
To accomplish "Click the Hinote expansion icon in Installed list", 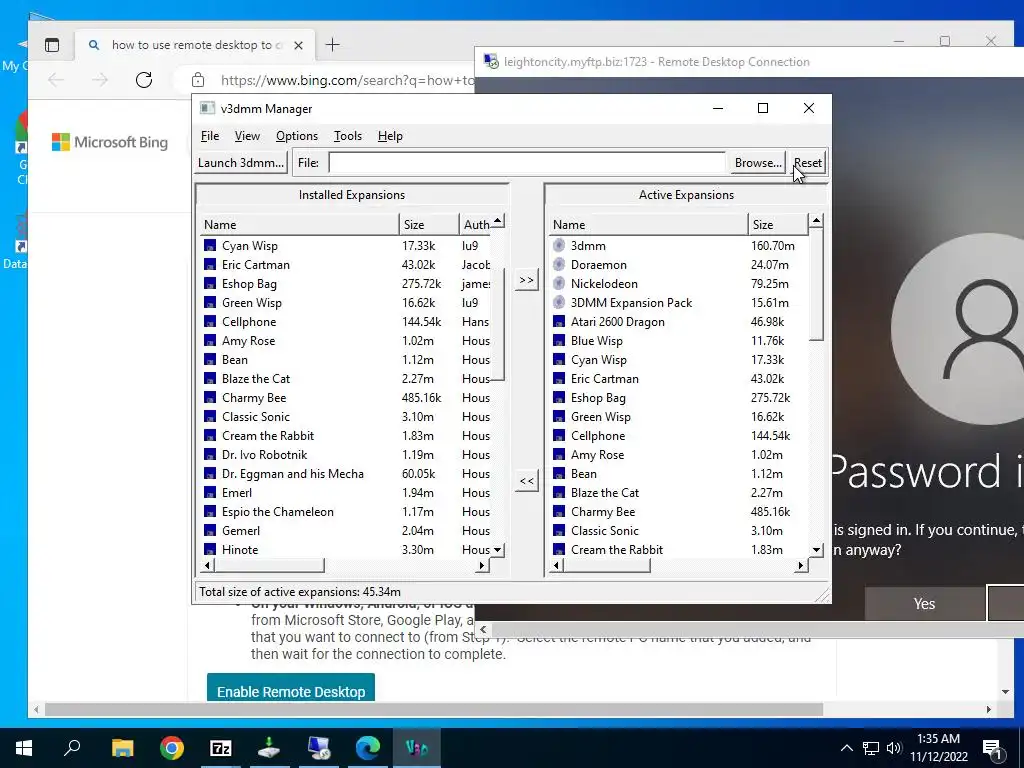I will (x=210, y=550).
